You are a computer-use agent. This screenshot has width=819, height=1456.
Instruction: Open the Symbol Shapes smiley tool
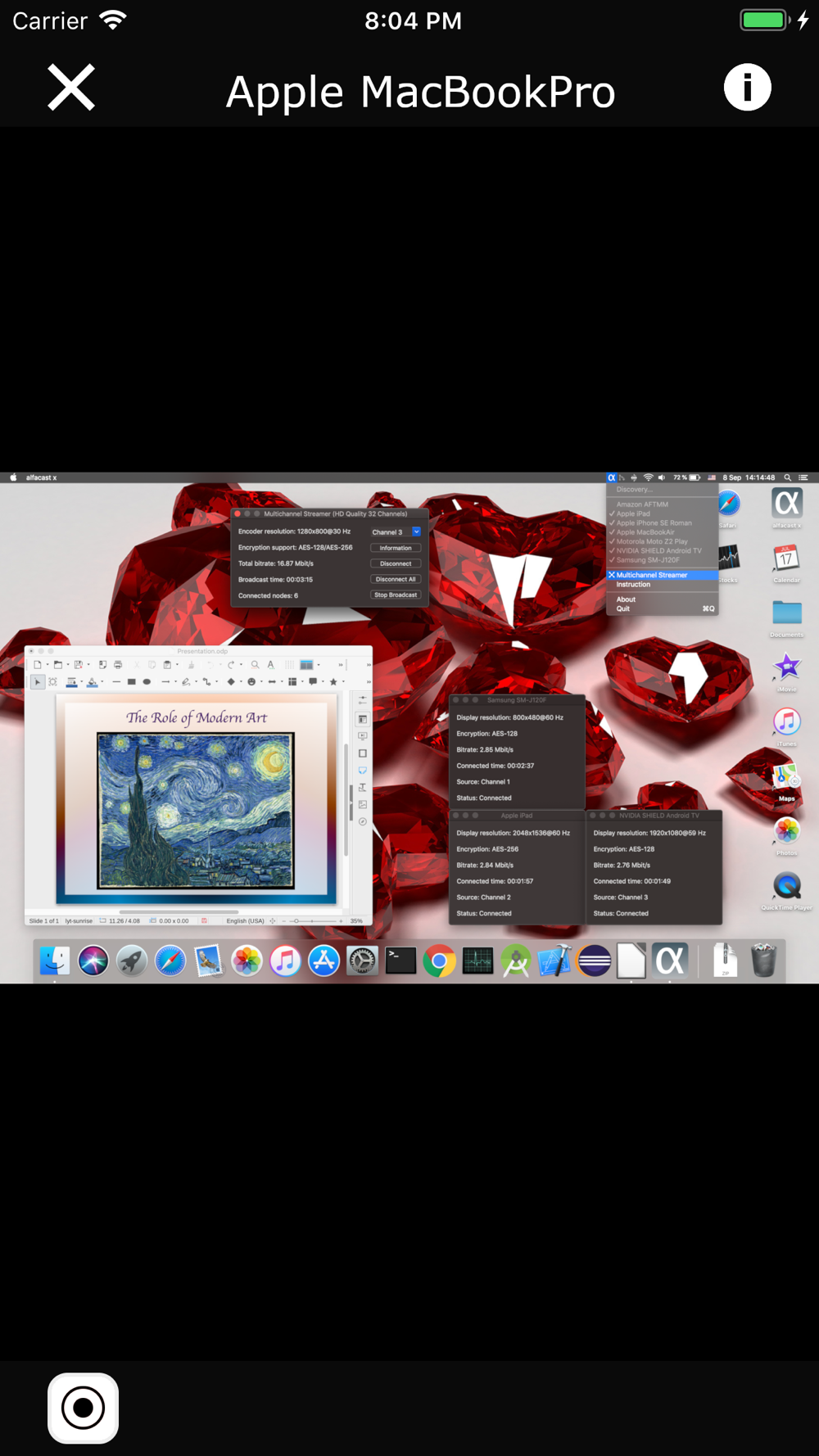click(x=251, y=681)
